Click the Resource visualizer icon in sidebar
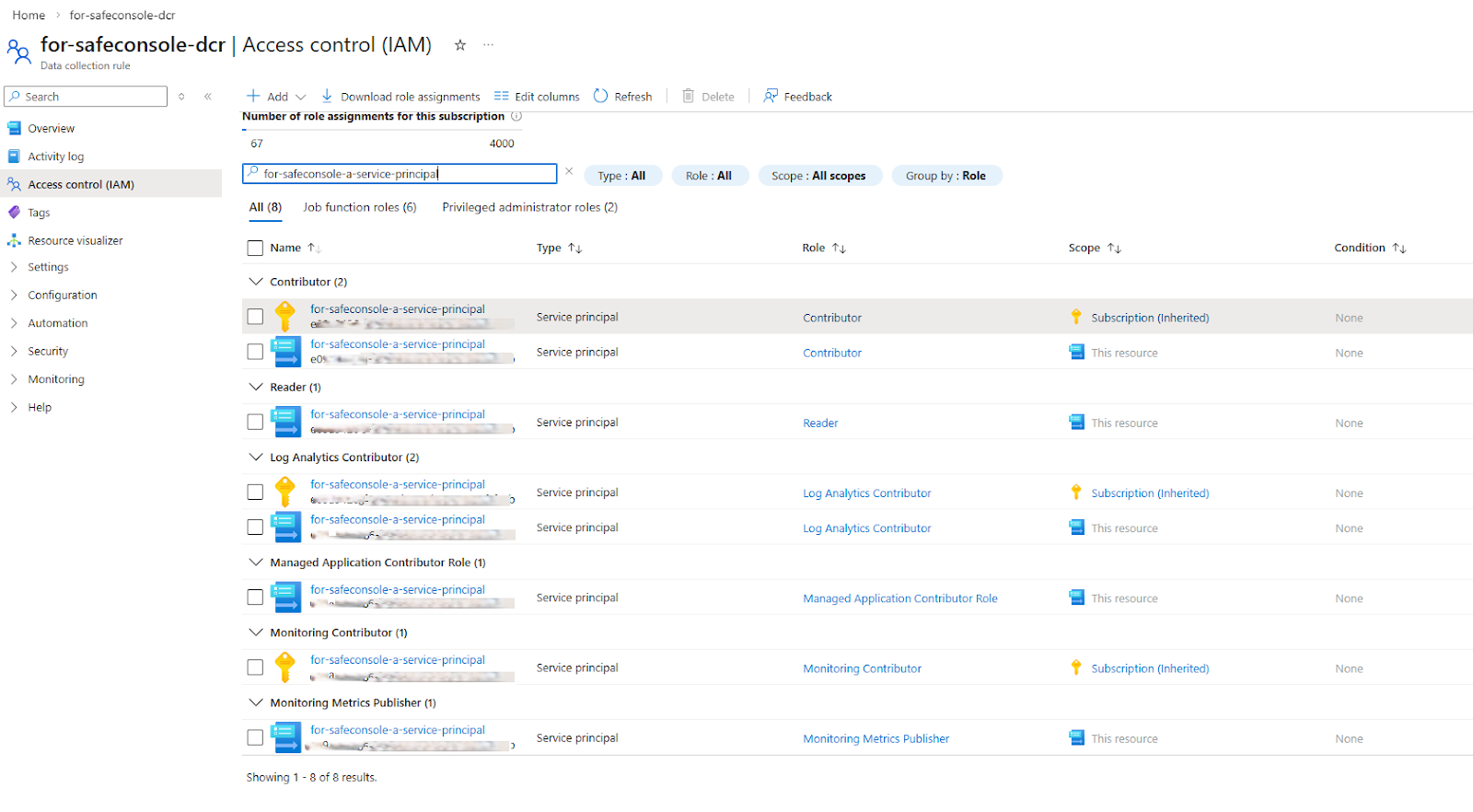The image size is (1473, 812). 14,240
